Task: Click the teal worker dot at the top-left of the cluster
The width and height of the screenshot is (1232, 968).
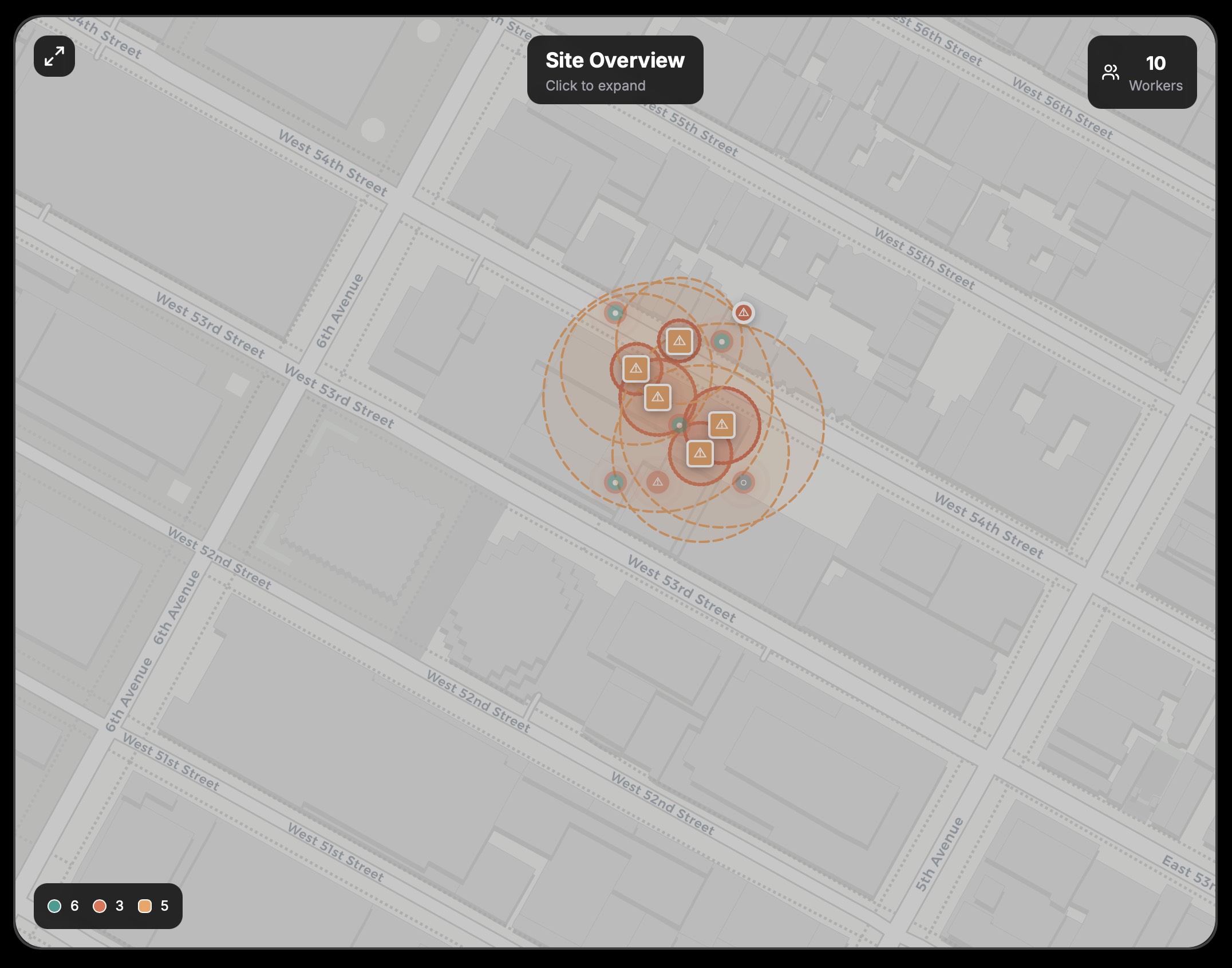Action: click(x=615, y=313)
